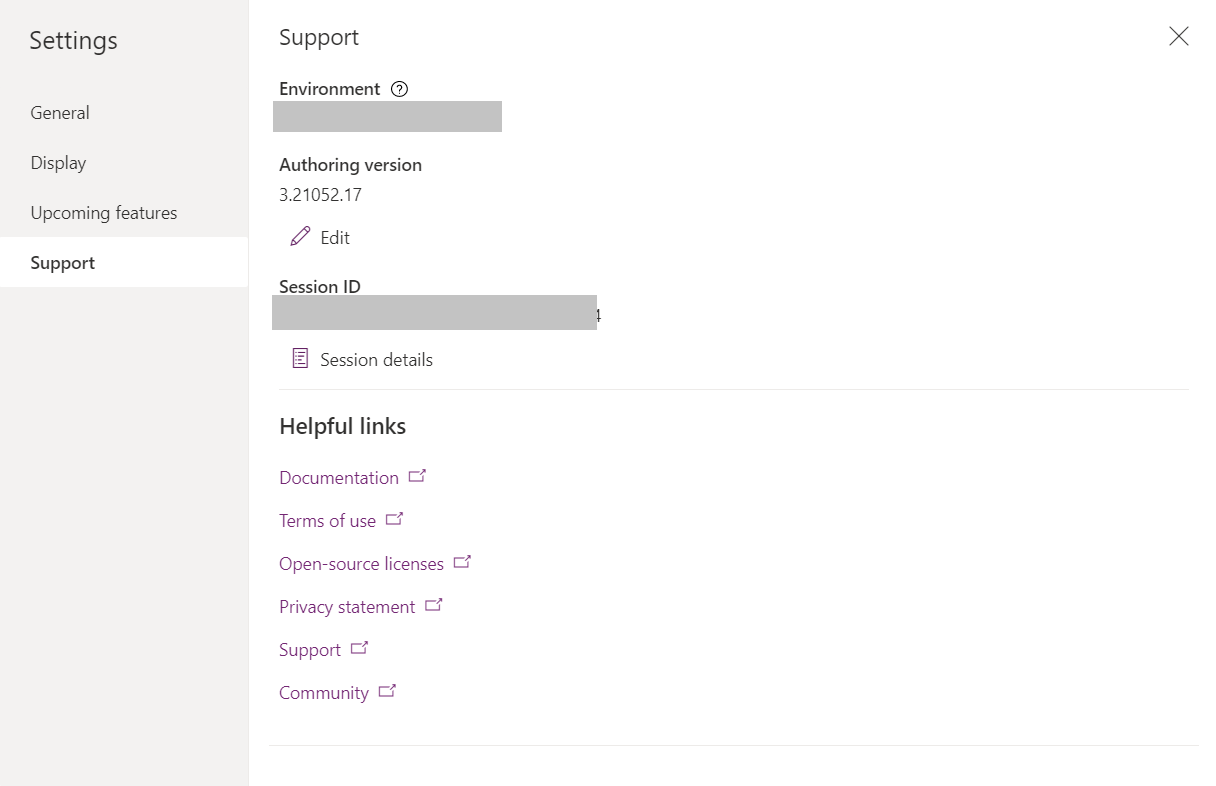
Task: Click external-link icon next to Documentation
Action: point(418,476)
